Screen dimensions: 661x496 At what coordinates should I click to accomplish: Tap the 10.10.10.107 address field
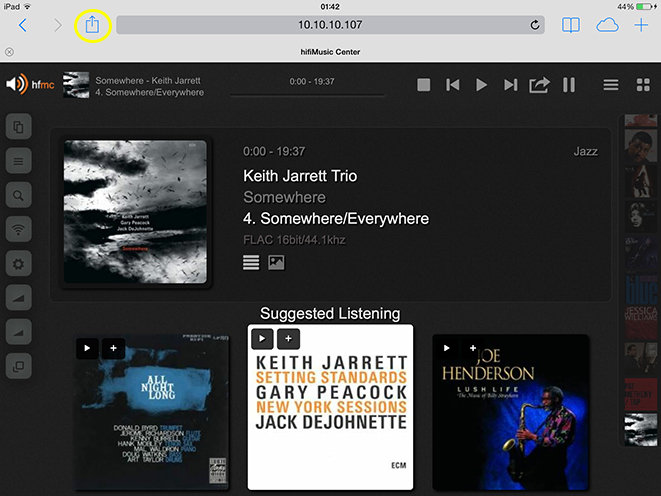click(x=330, y=25)
